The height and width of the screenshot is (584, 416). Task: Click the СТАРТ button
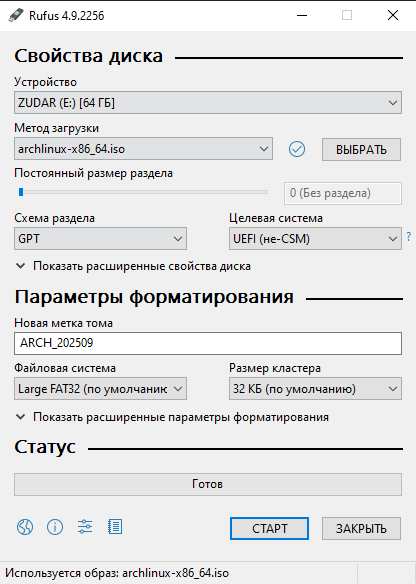(x=269, y=528)
